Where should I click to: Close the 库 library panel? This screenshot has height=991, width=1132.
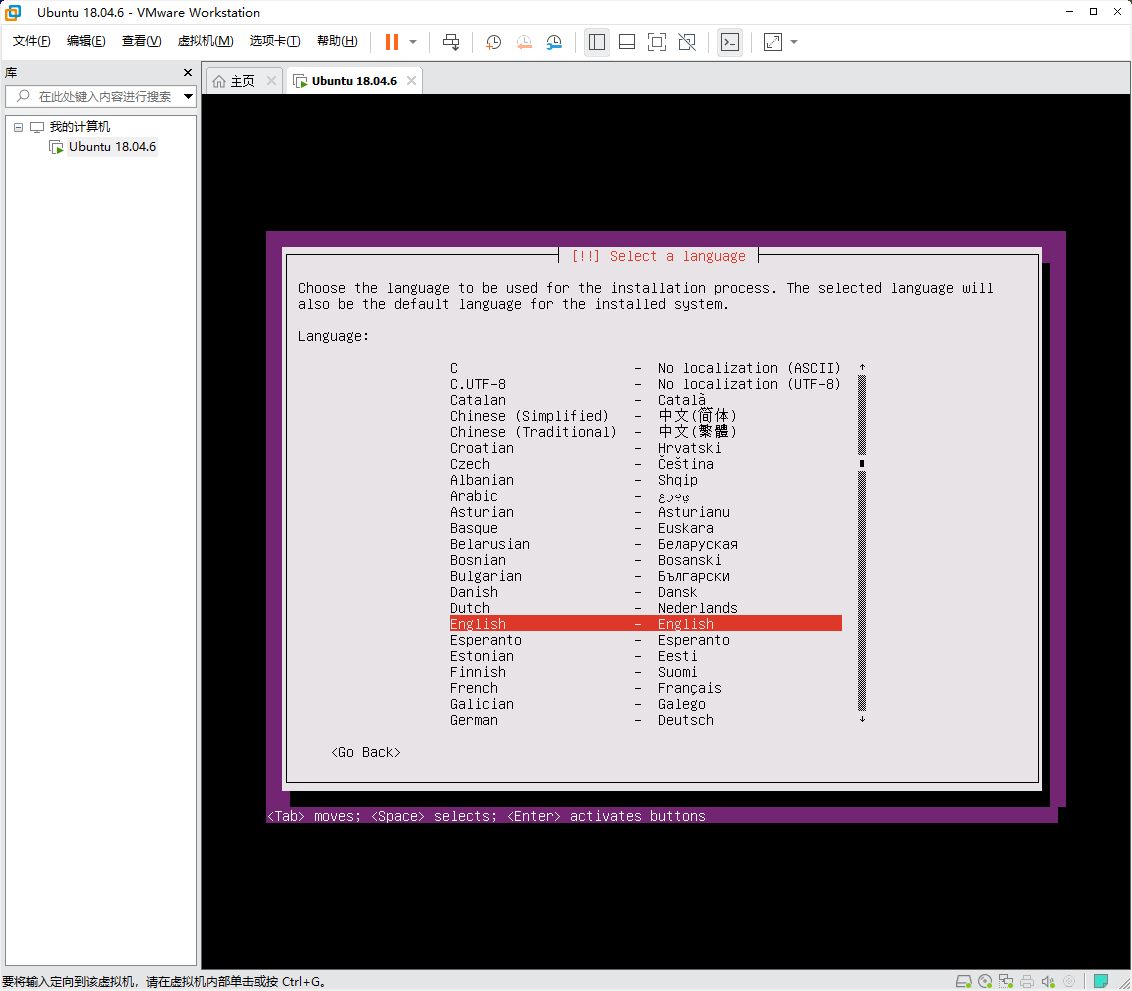click(x=188, y=72)
